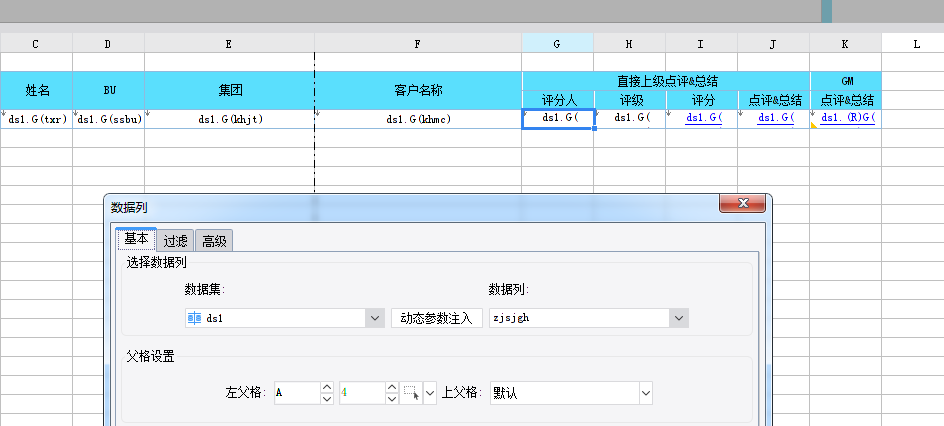Select column header C
Screen dimensions: 944x426
tap(36, 43)
